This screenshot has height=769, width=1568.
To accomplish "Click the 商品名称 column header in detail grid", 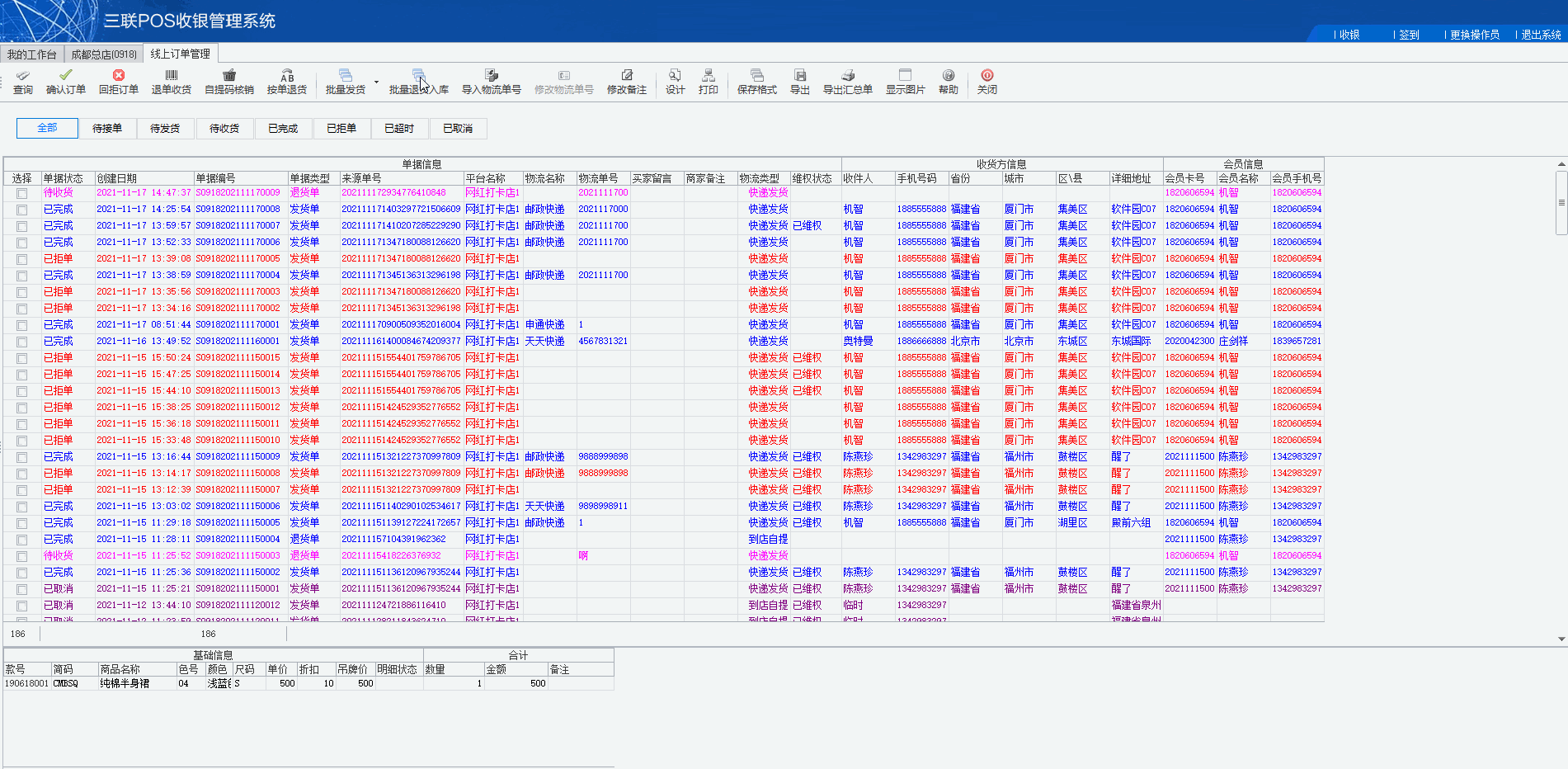I will (137, 669).
